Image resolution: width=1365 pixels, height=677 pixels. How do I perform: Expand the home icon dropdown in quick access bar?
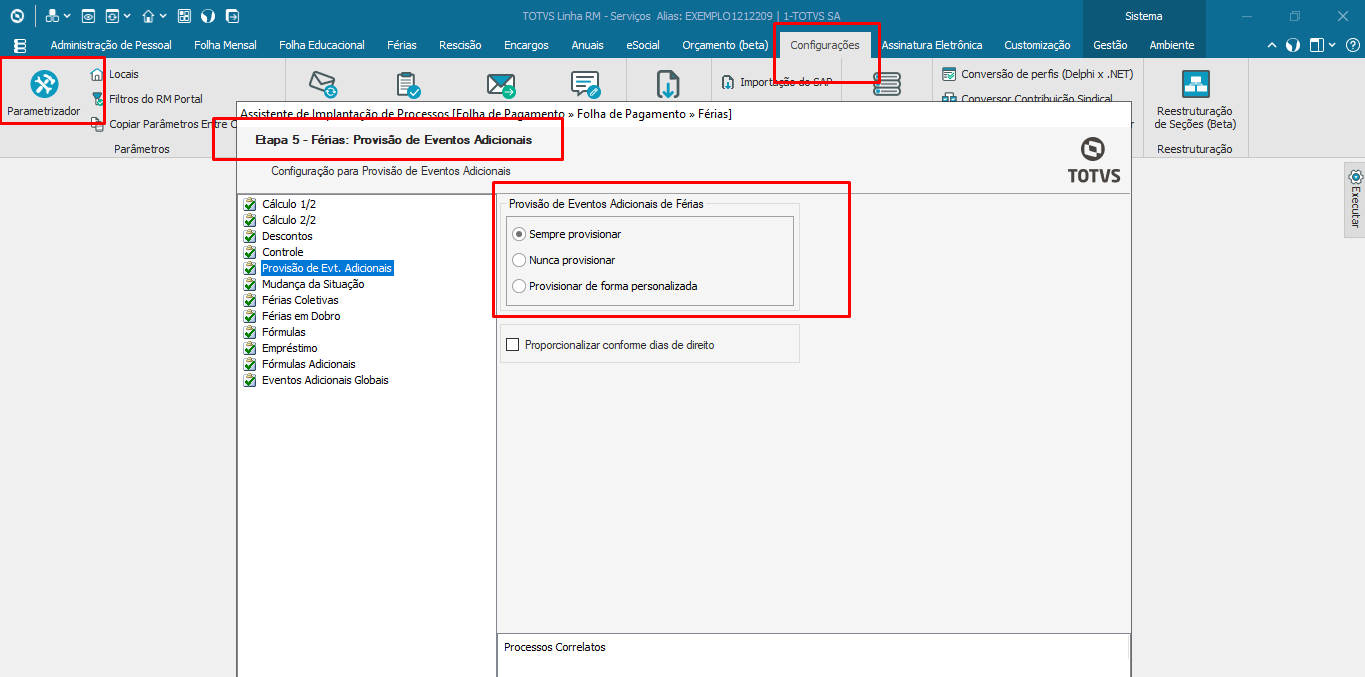(x=163, y=16)
